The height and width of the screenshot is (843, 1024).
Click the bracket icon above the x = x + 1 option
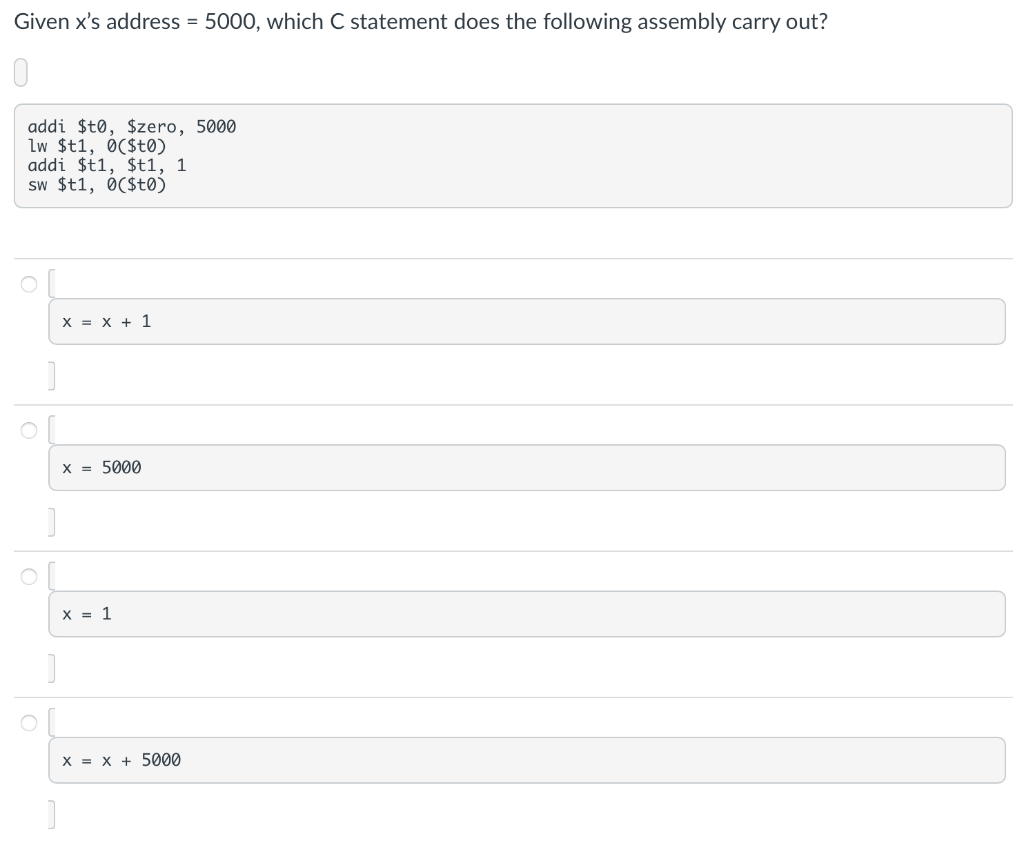click(52, 282)
